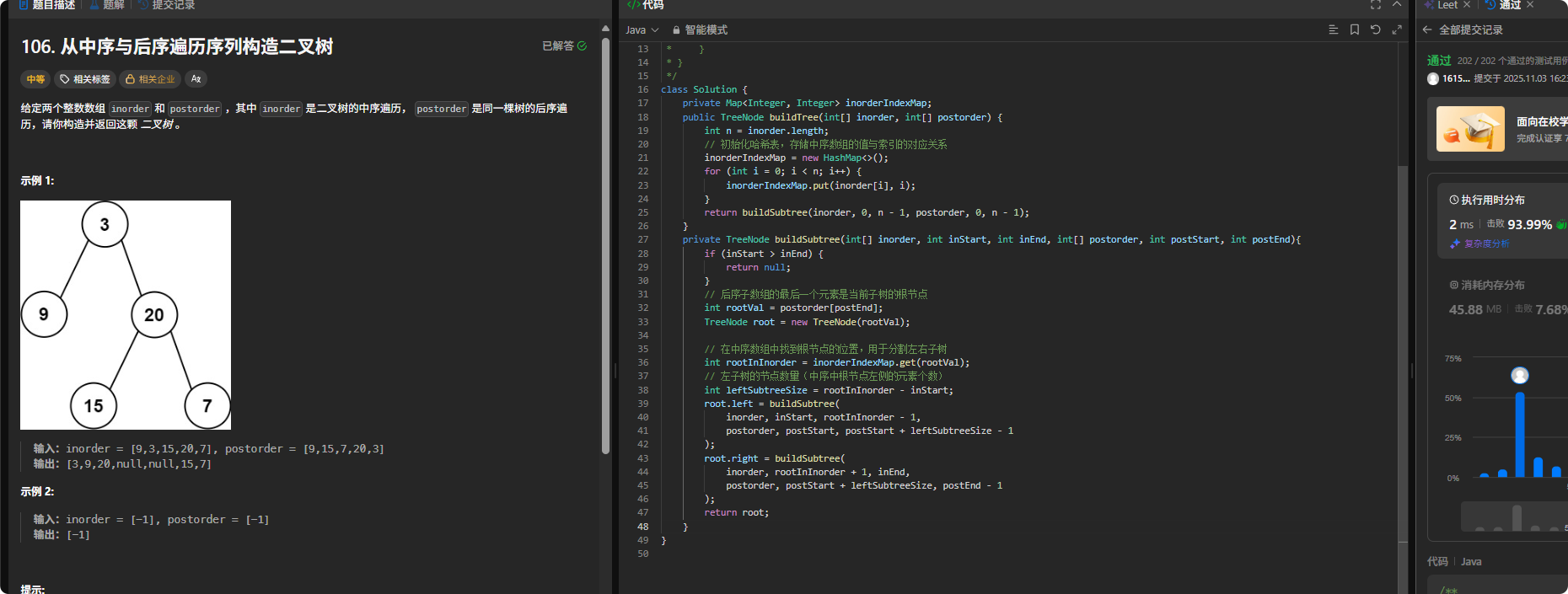This screenshot has height=594, width=1568.
Task: Click the 93.99% runtime beat value
Action: pyautogui.click(x=1529, y=224)
